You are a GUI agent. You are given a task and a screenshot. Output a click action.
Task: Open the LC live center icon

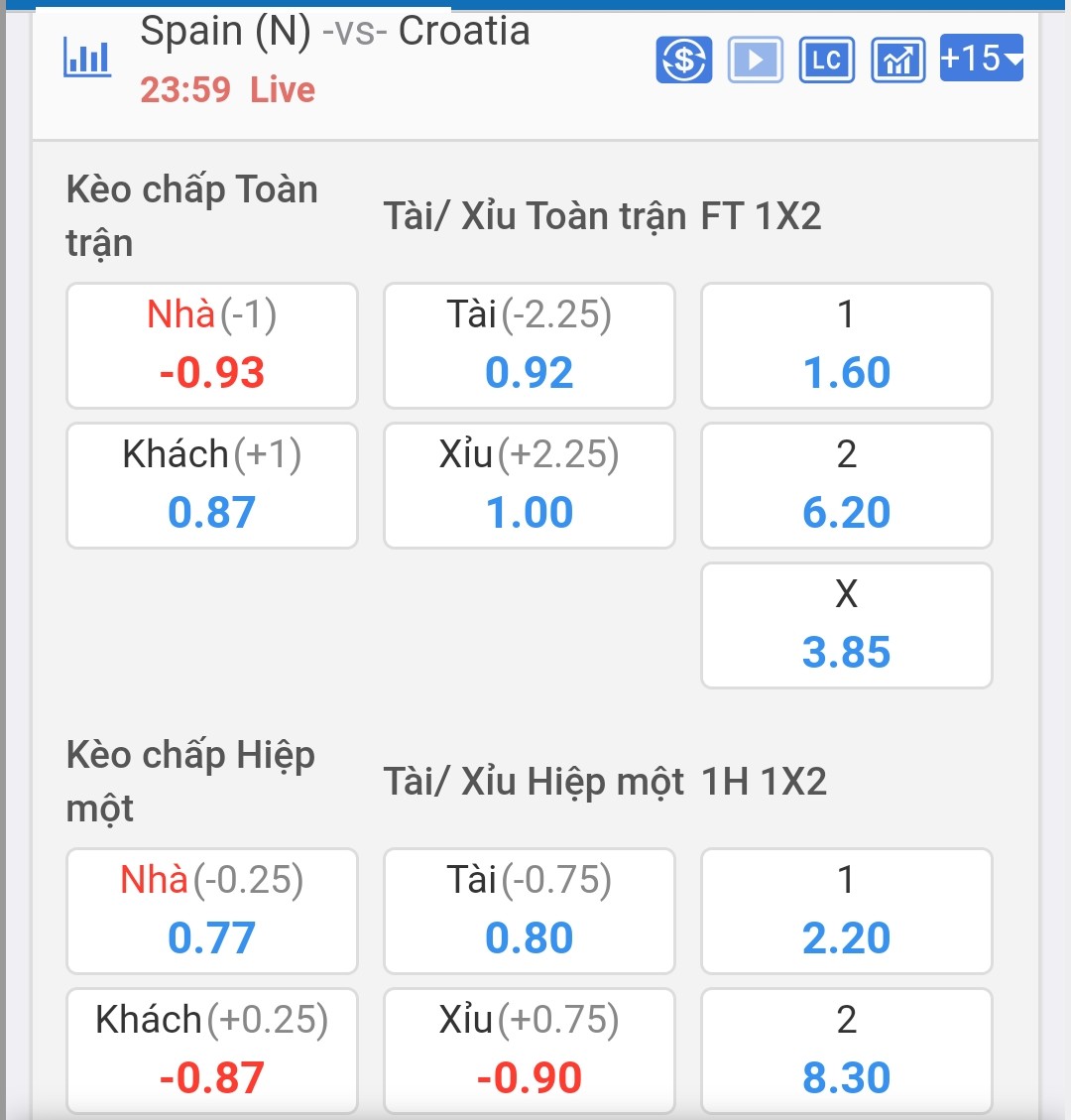point(826,60)
